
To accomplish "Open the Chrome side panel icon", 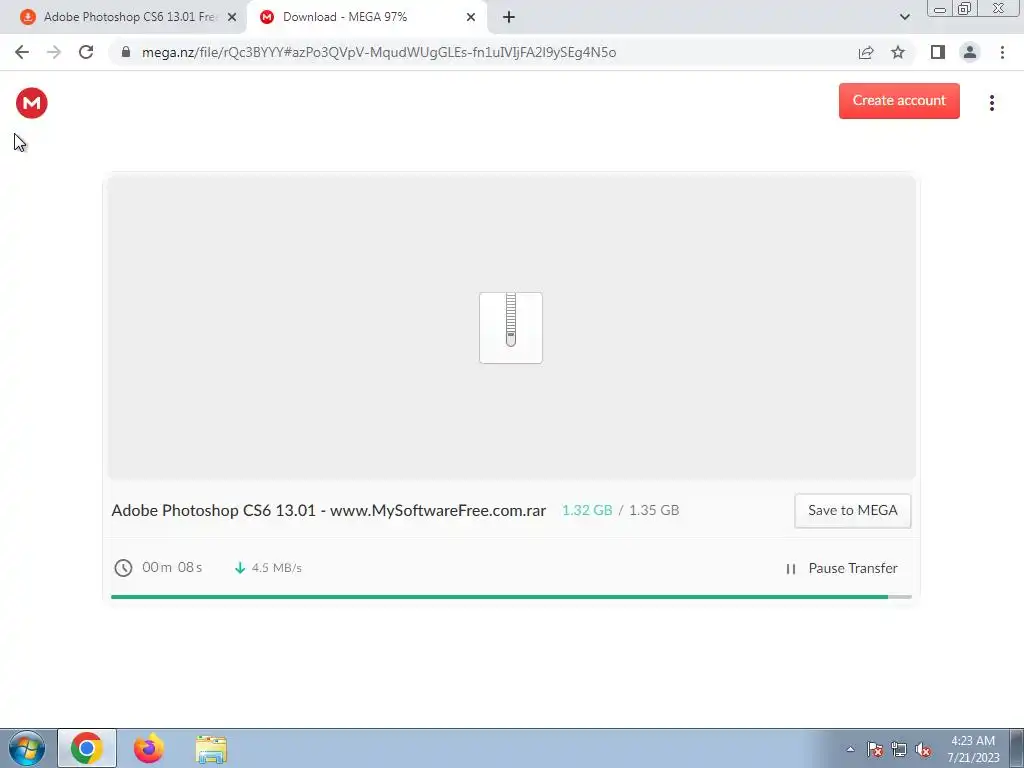I will pyautogui.click(x=938, y=52).
